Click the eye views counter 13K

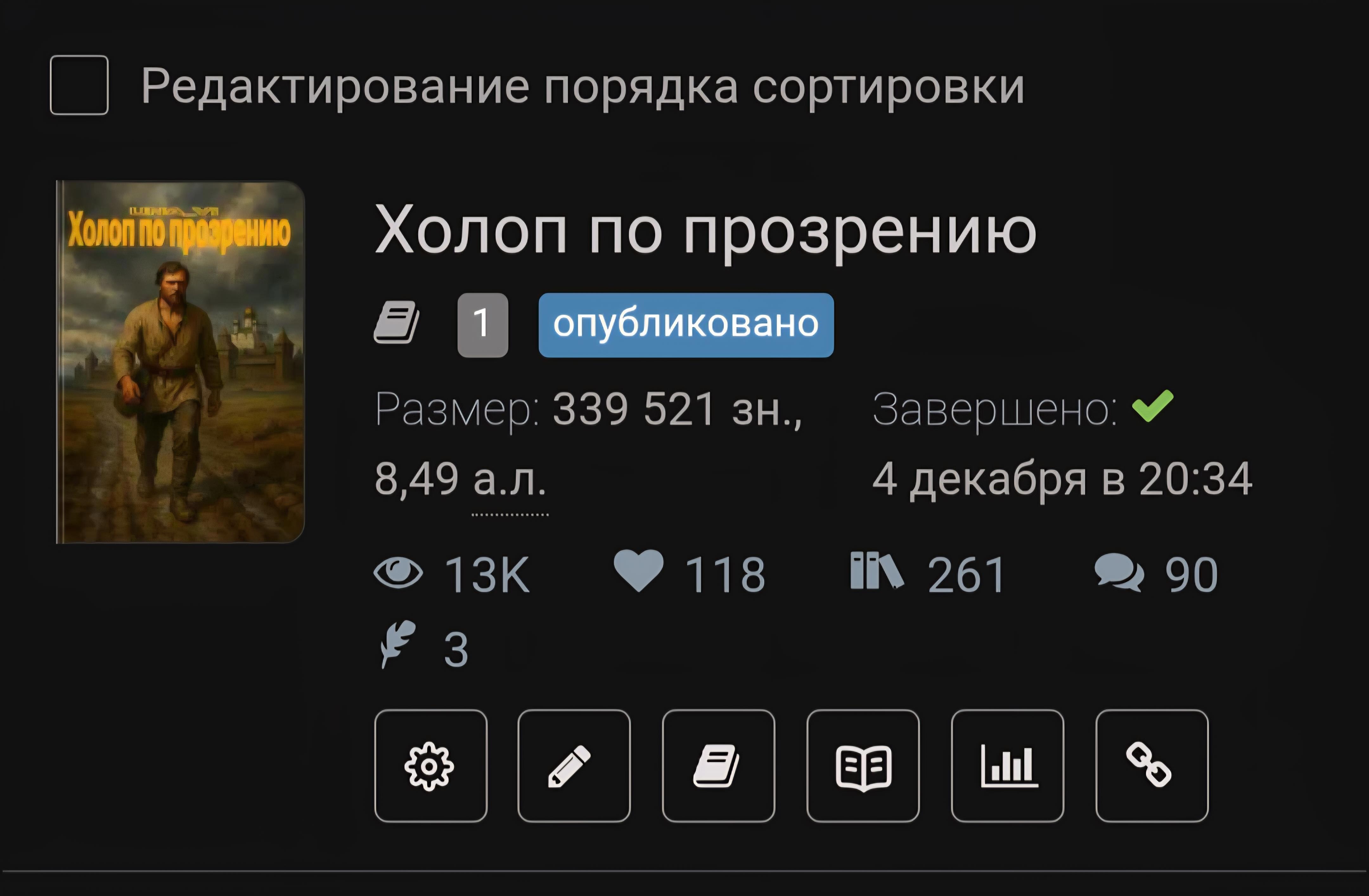tap(452, 574)
